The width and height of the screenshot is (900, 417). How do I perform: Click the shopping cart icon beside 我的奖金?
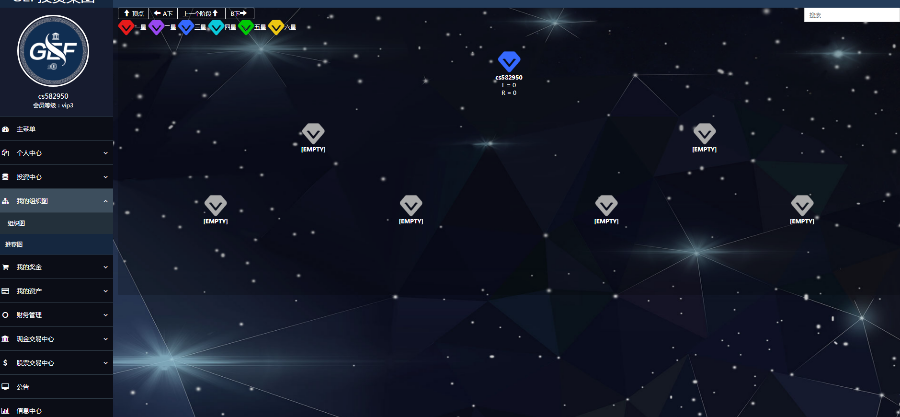click(x=5, y=267)
